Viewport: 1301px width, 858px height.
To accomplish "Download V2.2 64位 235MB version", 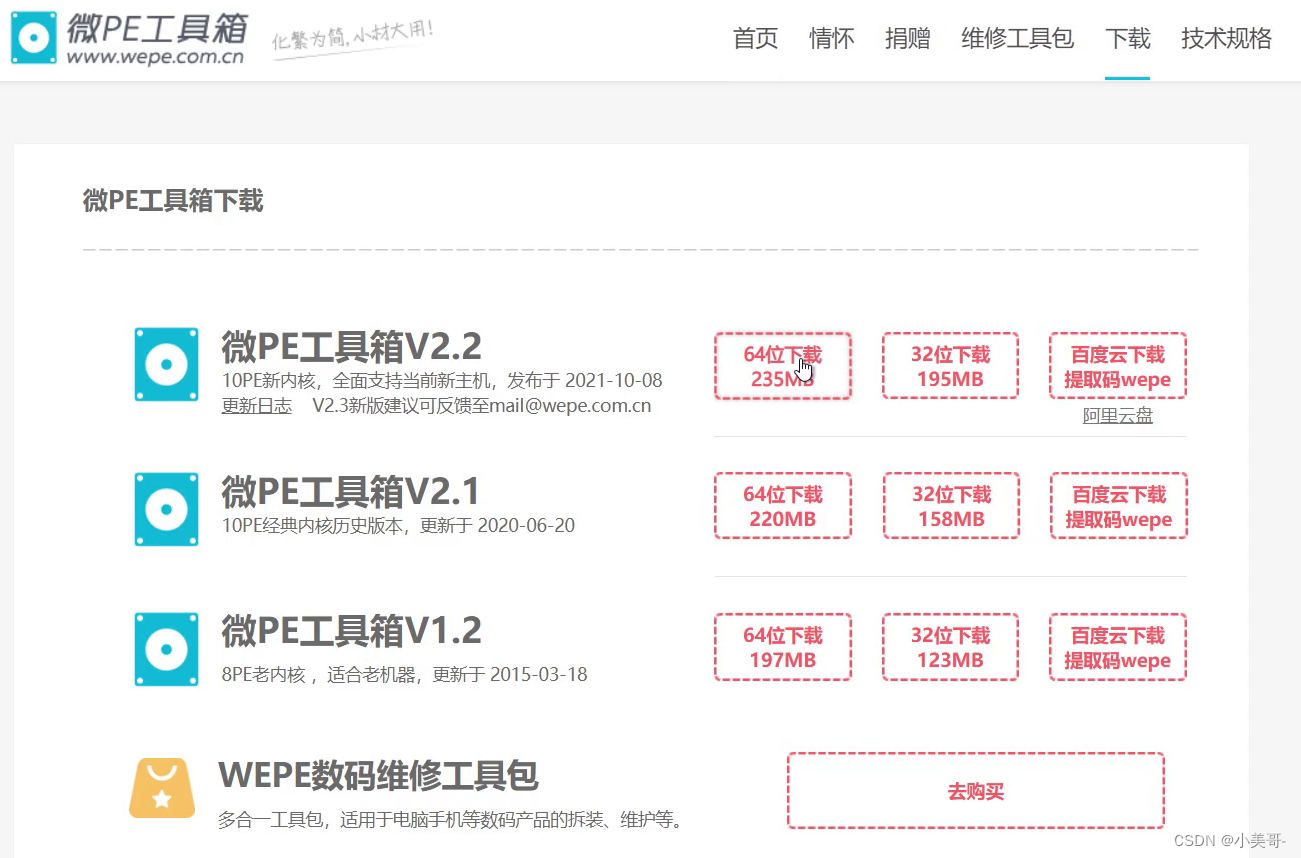I will click(782, 366).
